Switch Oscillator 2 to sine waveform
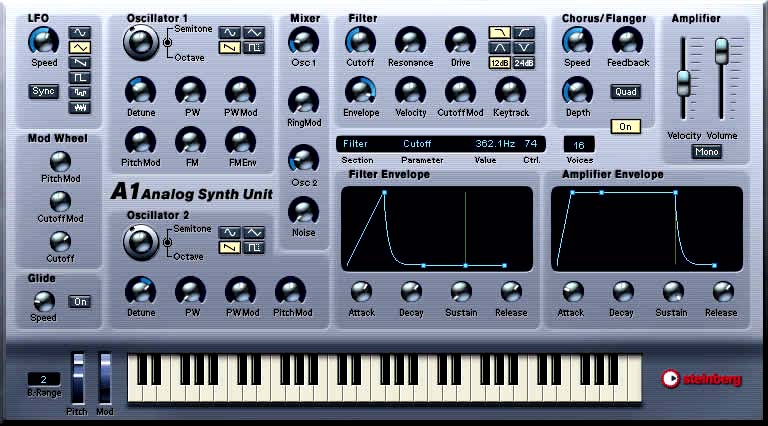The width and height of the screenshot is (768, 426). tap(229, 232)
